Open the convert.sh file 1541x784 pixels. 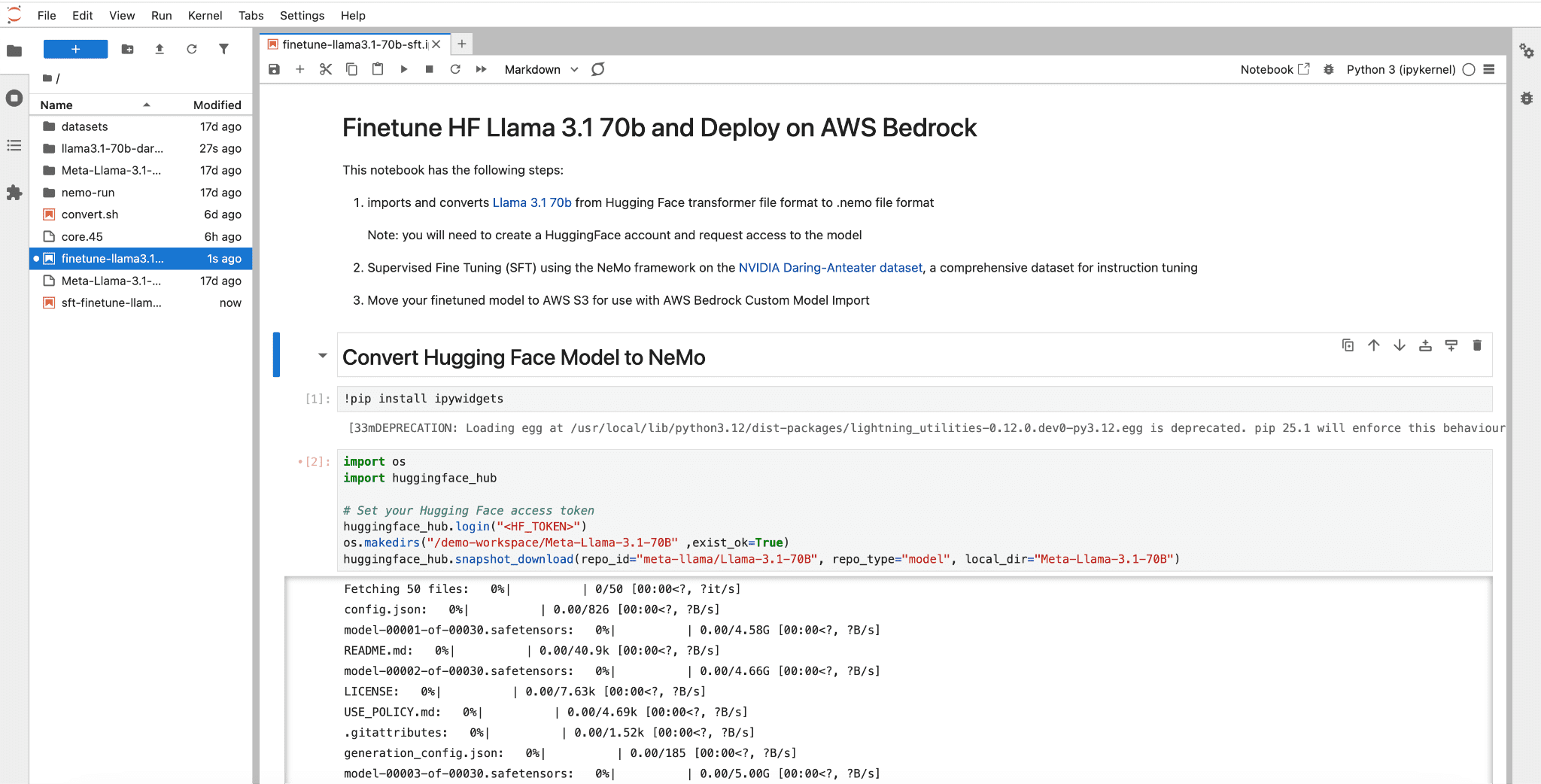[x=90, y=214]
